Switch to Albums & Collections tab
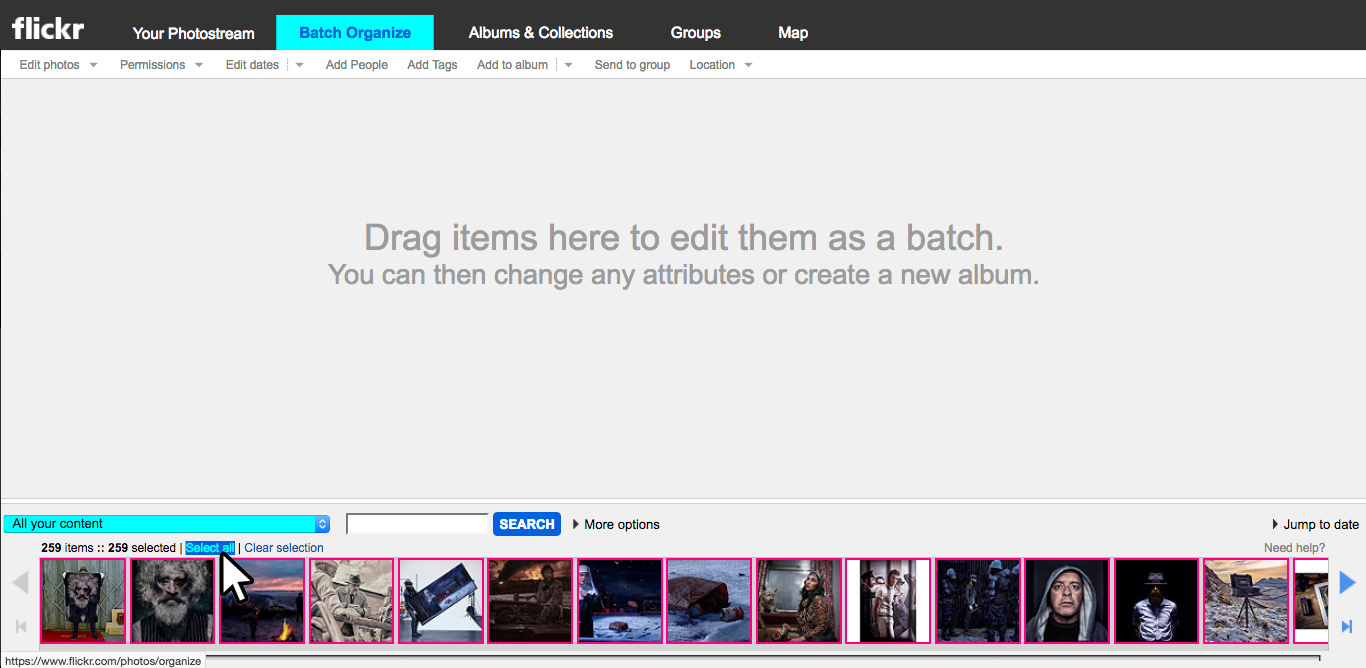The image size is (1366, 668). point(541,33)
